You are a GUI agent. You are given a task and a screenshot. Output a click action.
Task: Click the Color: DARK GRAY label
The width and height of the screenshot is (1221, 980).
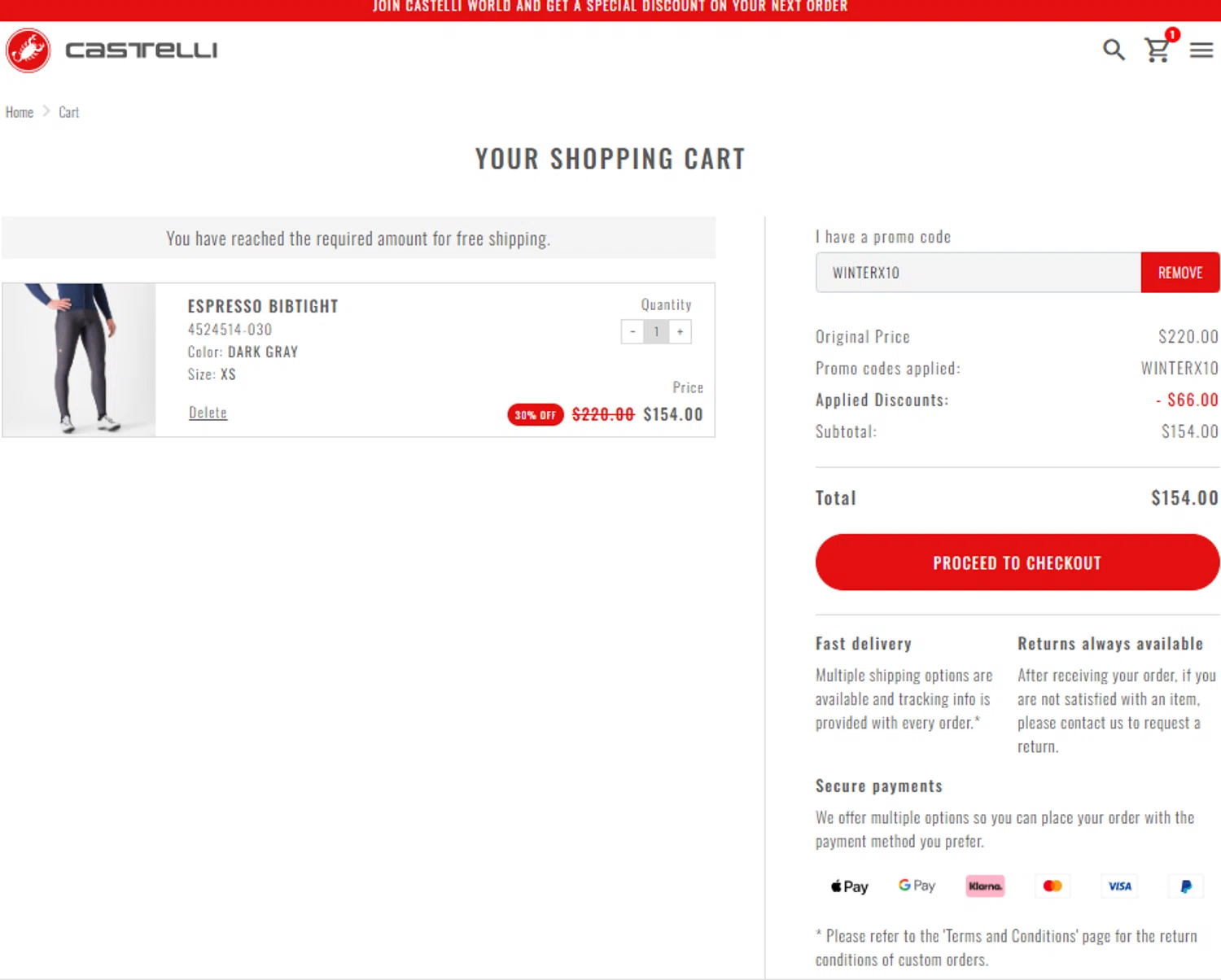[x=243, y=352]
